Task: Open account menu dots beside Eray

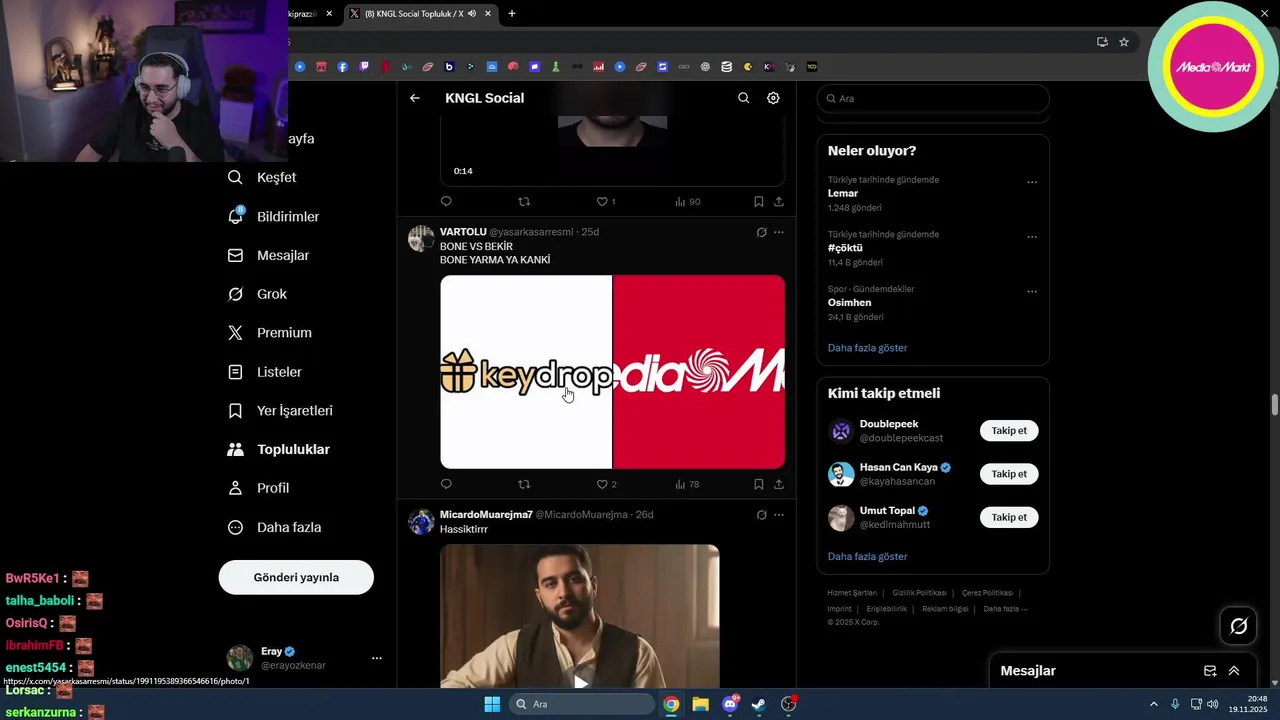Action: [377, 658]
